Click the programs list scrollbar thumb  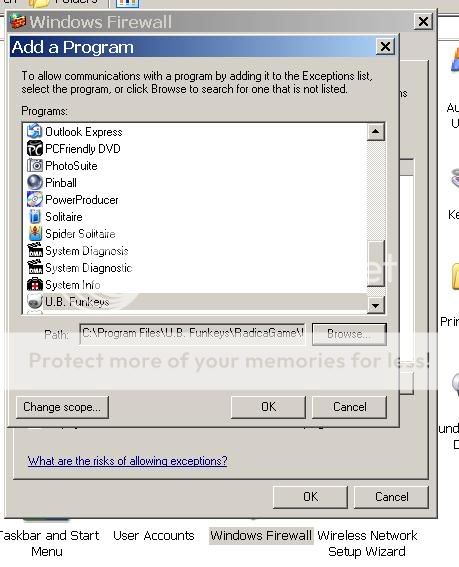coord(375,264)
